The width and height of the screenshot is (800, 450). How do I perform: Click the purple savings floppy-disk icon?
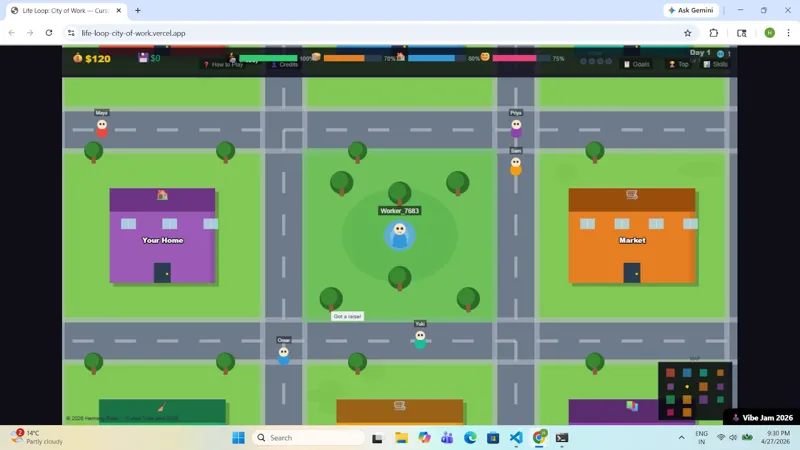click(x=143, y=58)
